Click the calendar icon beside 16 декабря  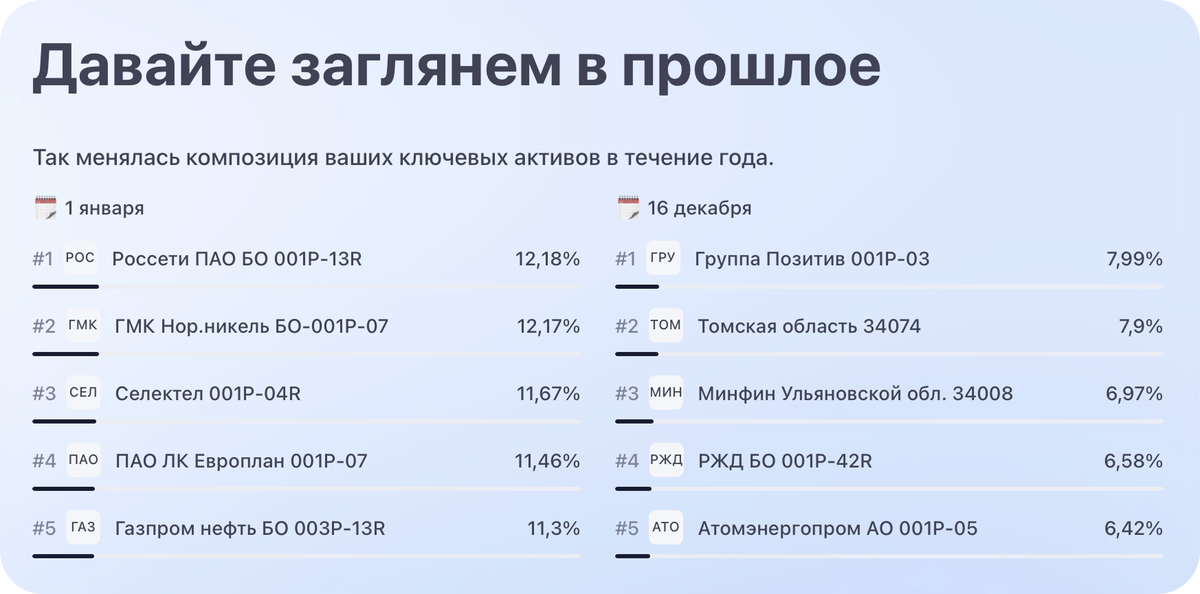tap(628, 208)
